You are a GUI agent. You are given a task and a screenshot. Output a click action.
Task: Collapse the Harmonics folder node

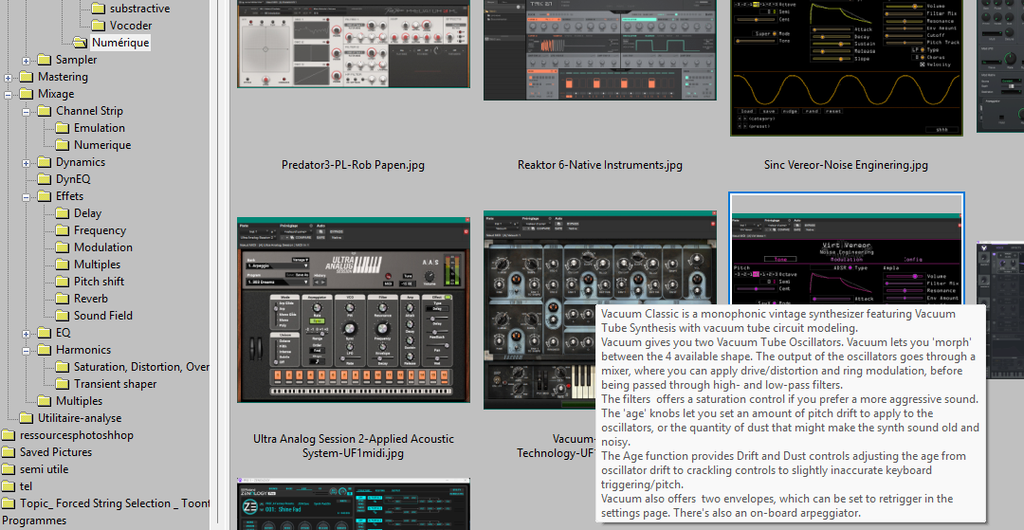[x=27, y=350]
